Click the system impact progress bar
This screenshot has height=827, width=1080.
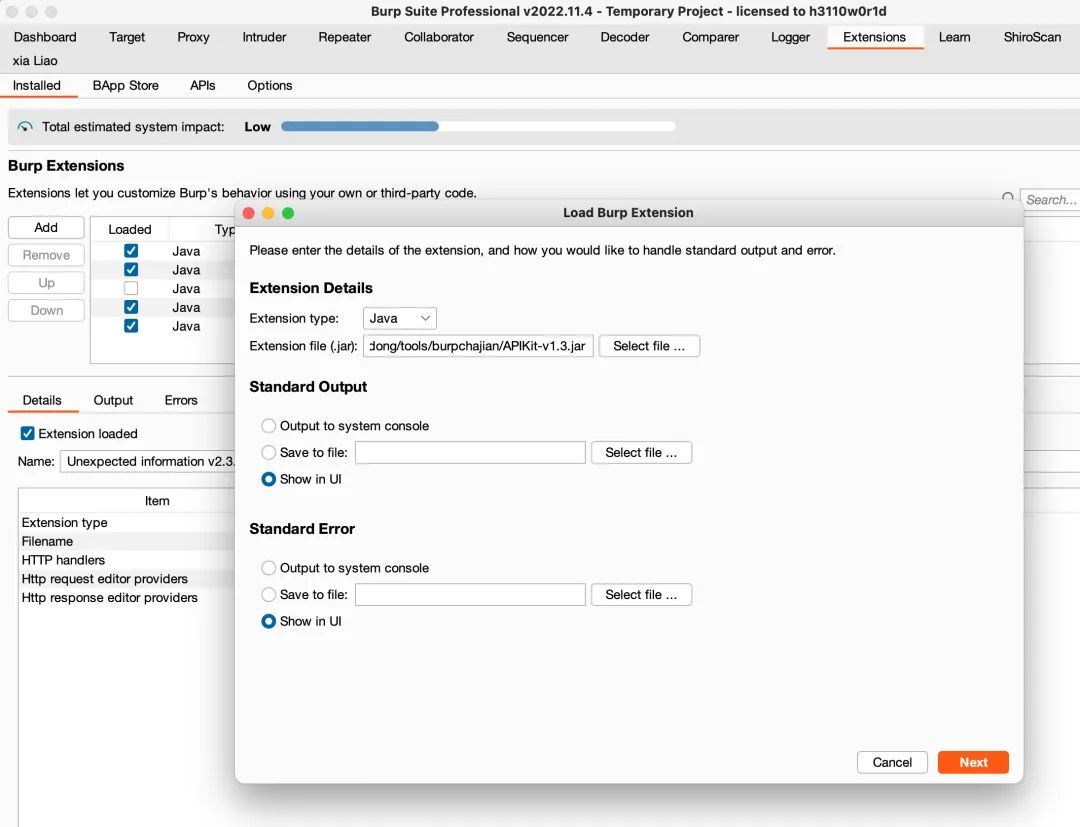tap(478, 126)
